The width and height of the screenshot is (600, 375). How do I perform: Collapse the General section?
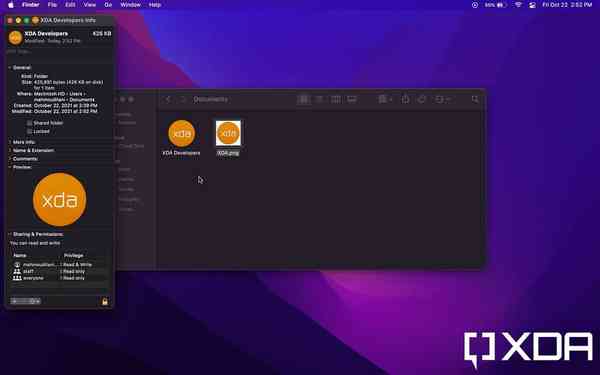(x=10, y=67)
